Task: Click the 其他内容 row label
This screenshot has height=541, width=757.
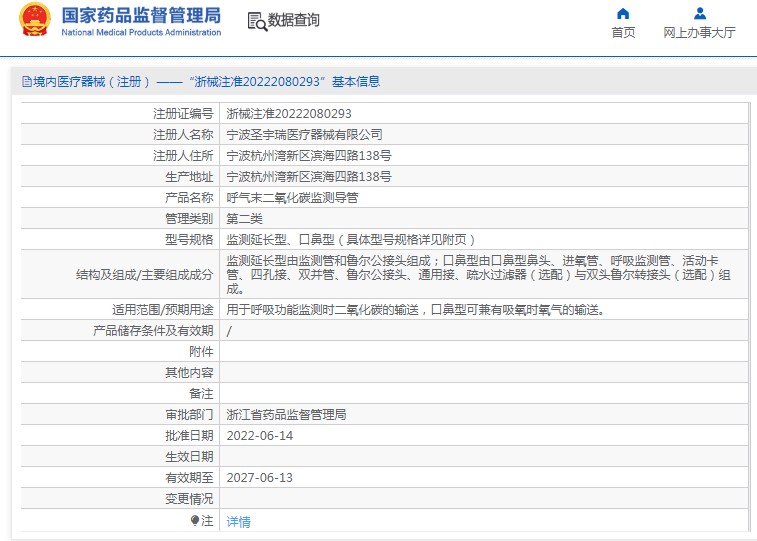Action: point(189,373)
